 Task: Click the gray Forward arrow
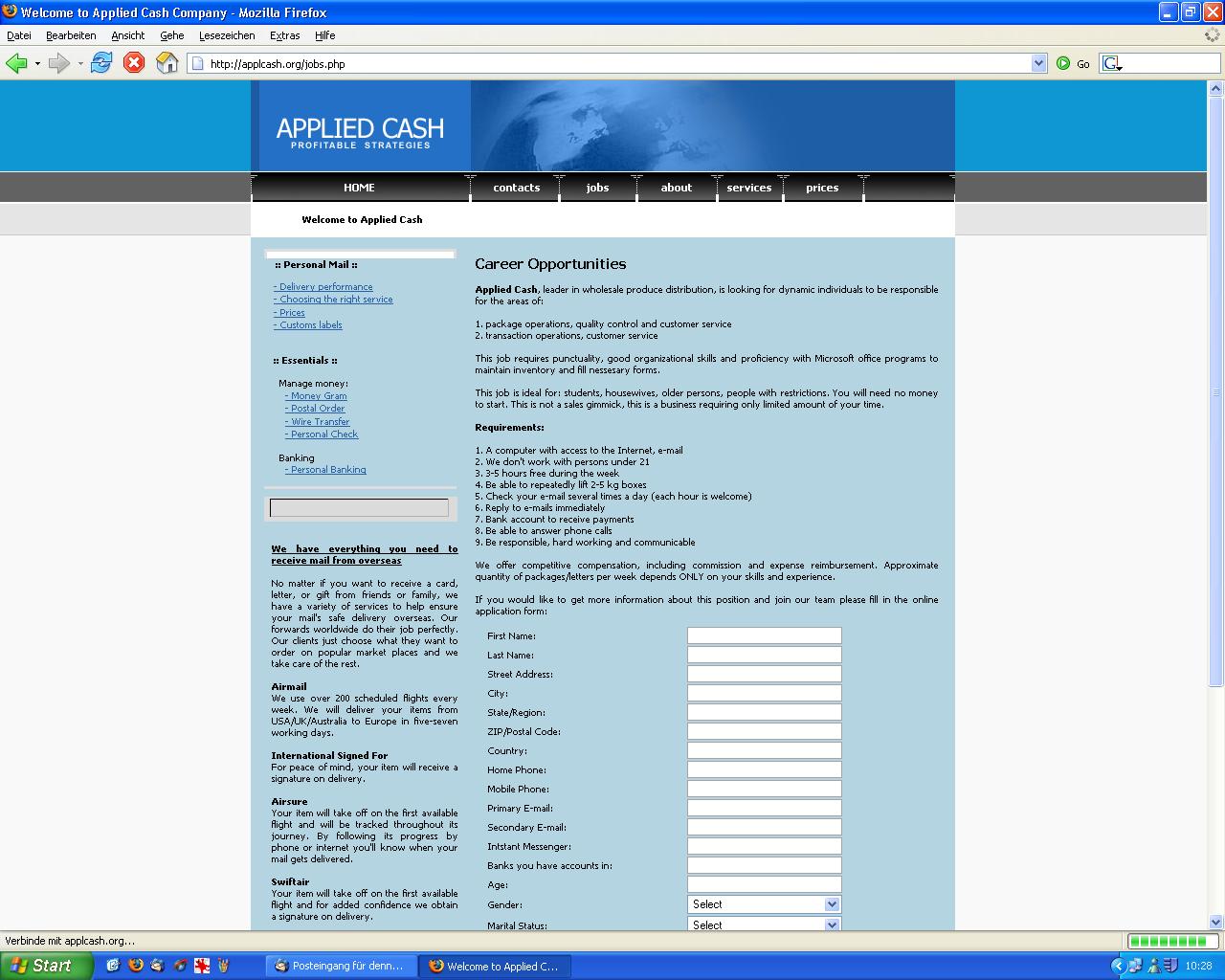[x=58, y=63]
